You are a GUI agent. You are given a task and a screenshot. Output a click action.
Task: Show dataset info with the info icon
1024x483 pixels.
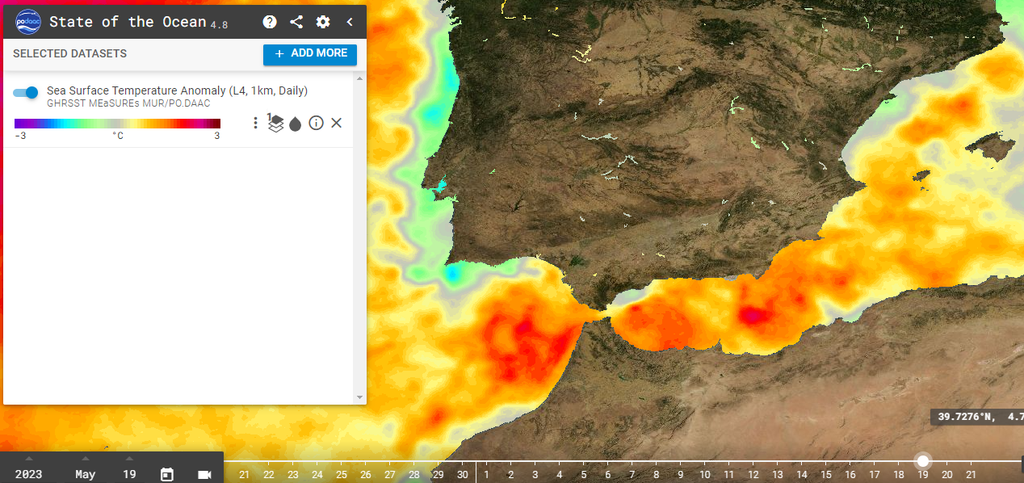point(316,123)
